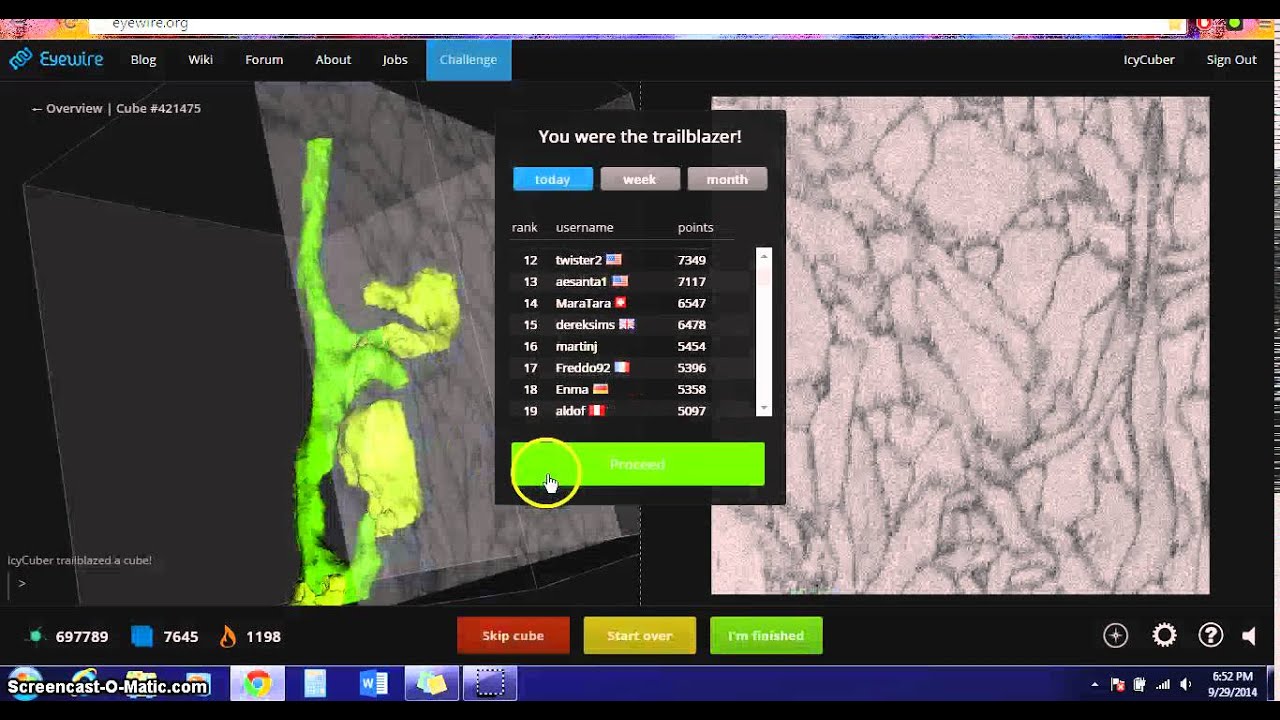1280x720 pixels.
Task: Select martinj in leaderboard
Action: [576, 347]
